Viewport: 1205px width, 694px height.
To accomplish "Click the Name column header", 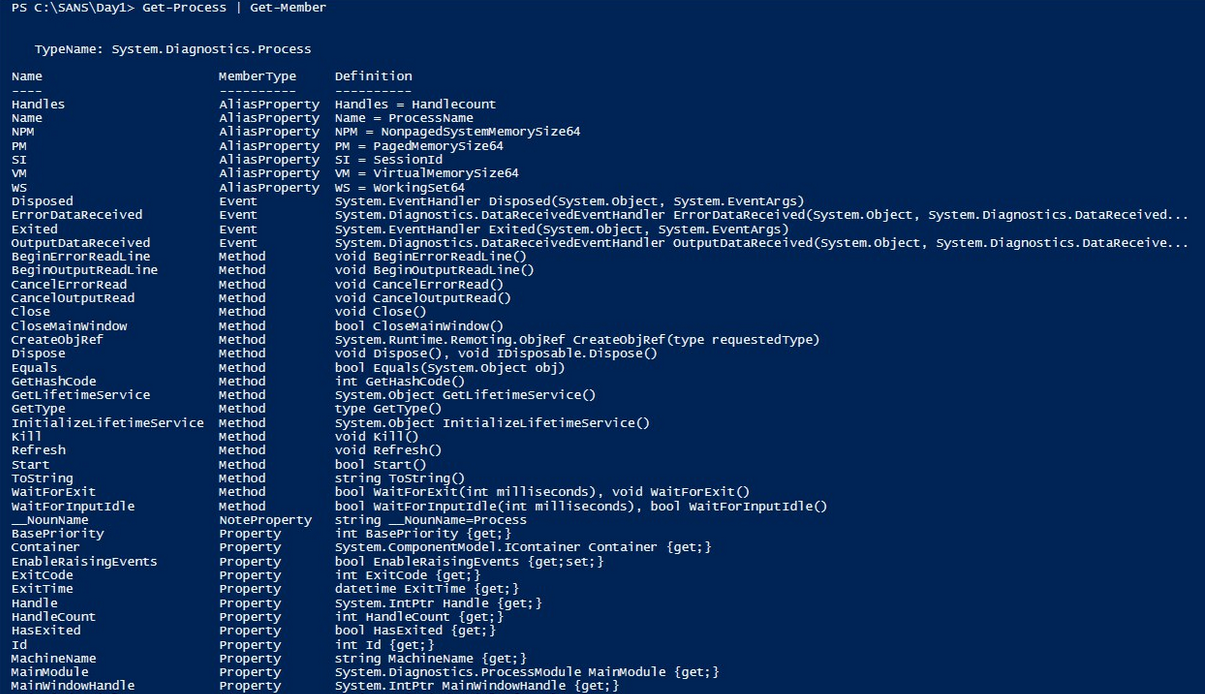I will click(27, 76).
